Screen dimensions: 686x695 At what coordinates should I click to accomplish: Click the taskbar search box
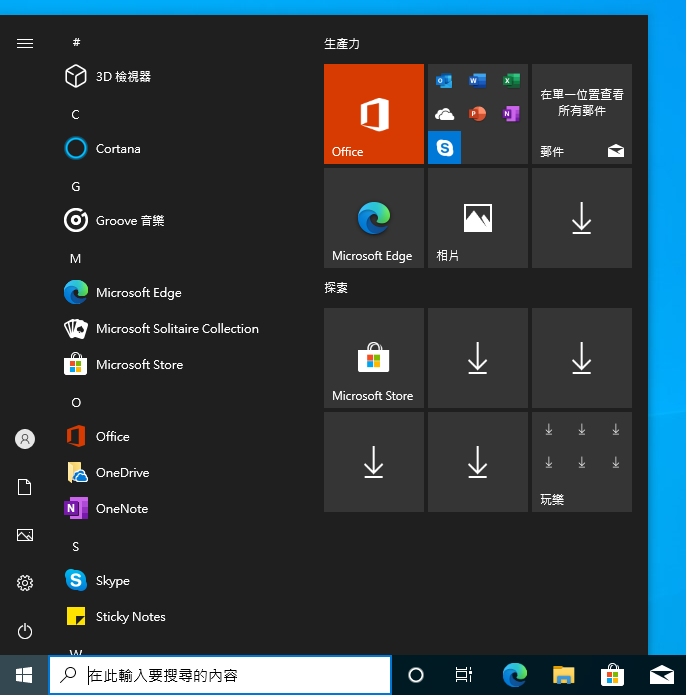click(x=220, y=675)
